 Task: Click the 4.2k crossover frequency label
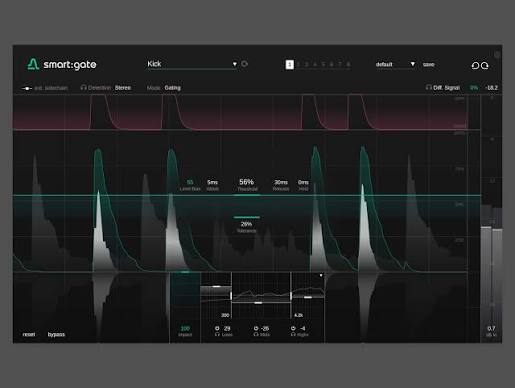pos(298,315)
